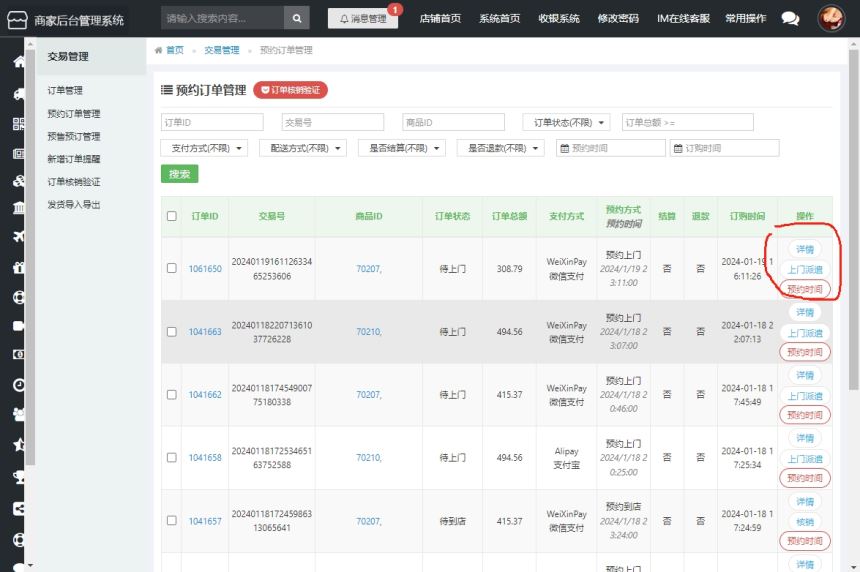Select 发货导入导出 in the sidebar menu

pos(73,205)
